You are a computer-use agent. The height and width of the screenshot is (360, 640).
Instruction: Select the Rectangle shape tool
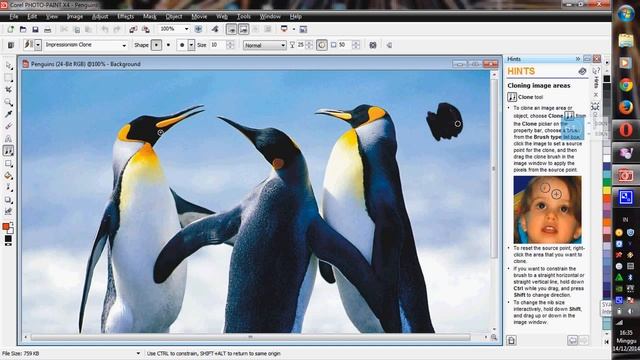click(x=9, y=164)
